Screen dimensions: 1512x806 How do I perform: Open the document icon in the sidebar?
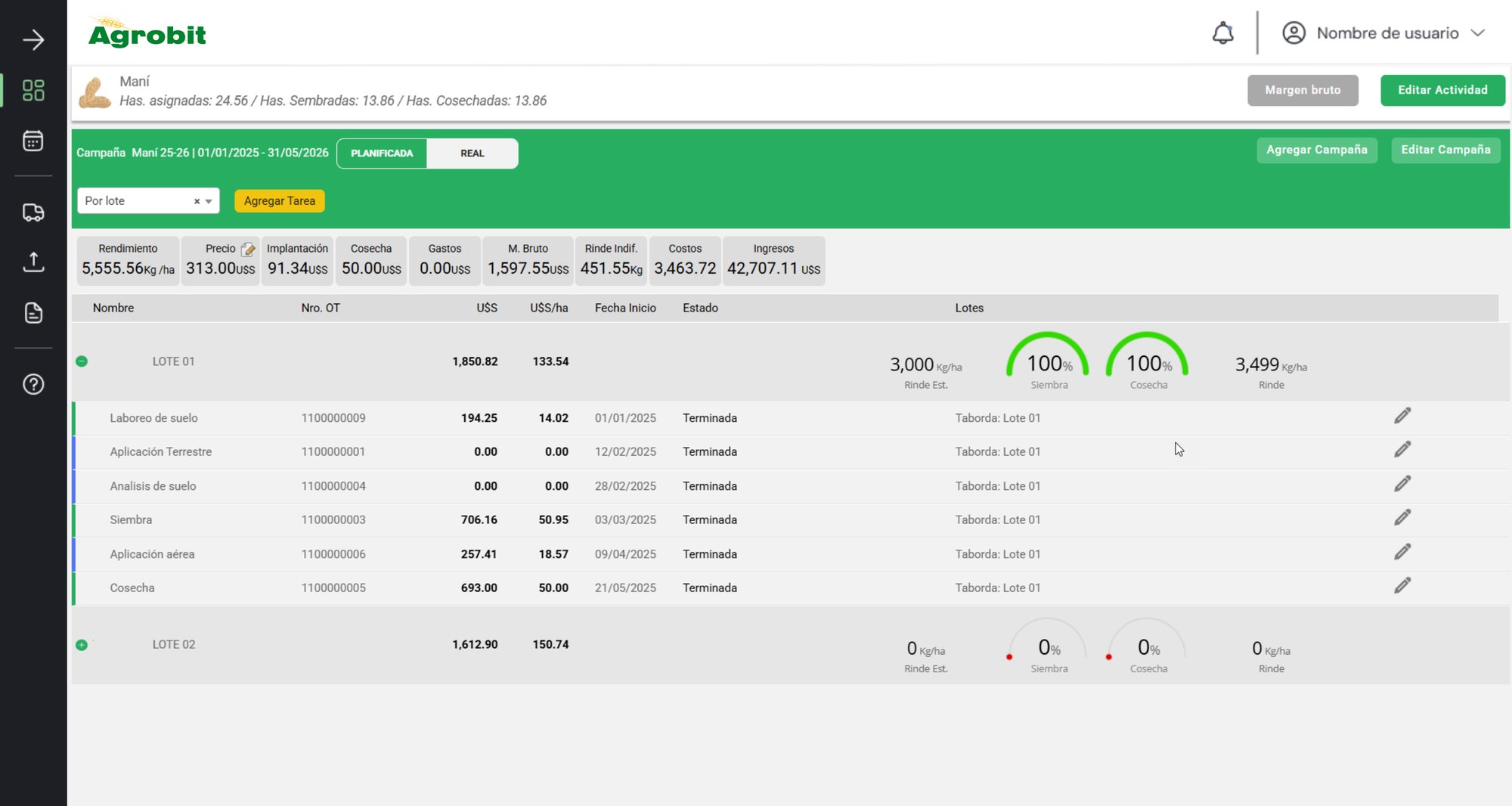(x=33, y=313)
